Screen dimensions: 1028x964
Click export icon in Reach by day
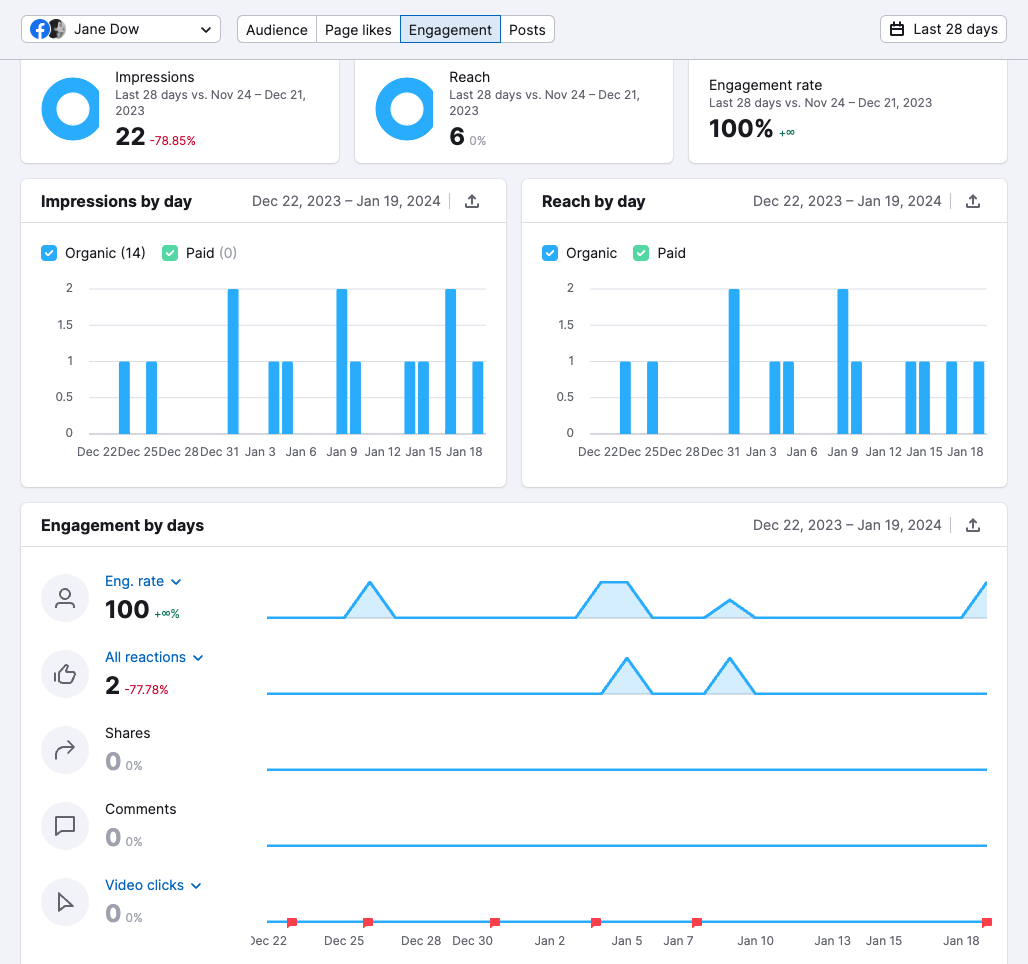(x=973, y=201)
